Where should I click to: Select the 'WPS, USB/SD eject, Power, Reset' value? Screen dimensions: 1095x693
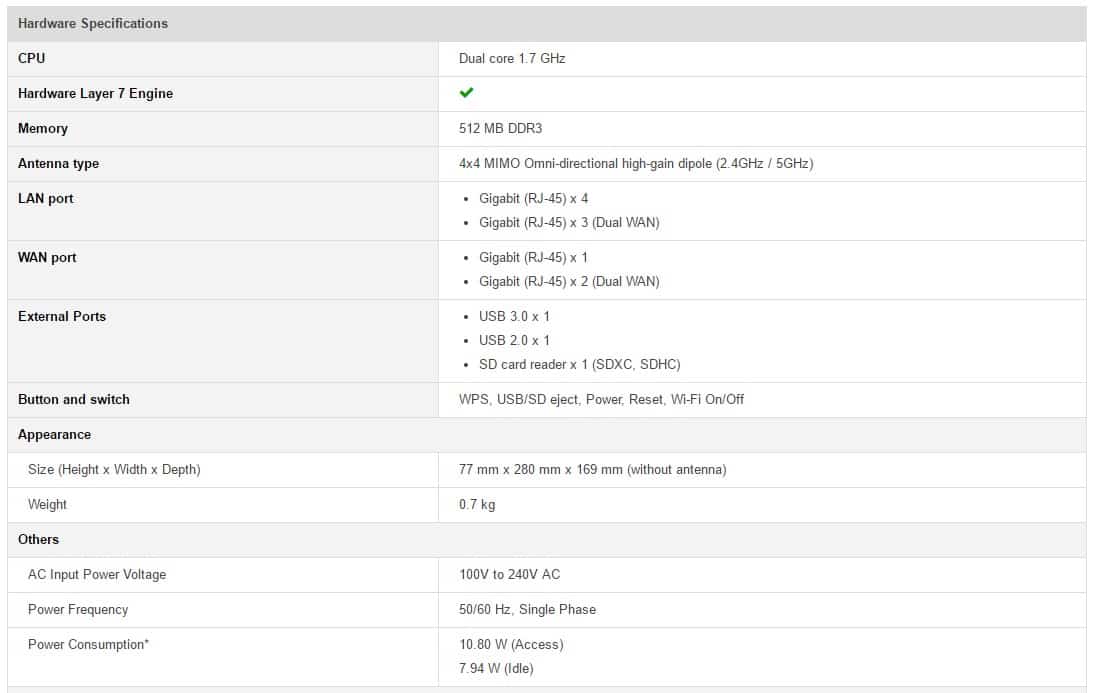(561, 399)
